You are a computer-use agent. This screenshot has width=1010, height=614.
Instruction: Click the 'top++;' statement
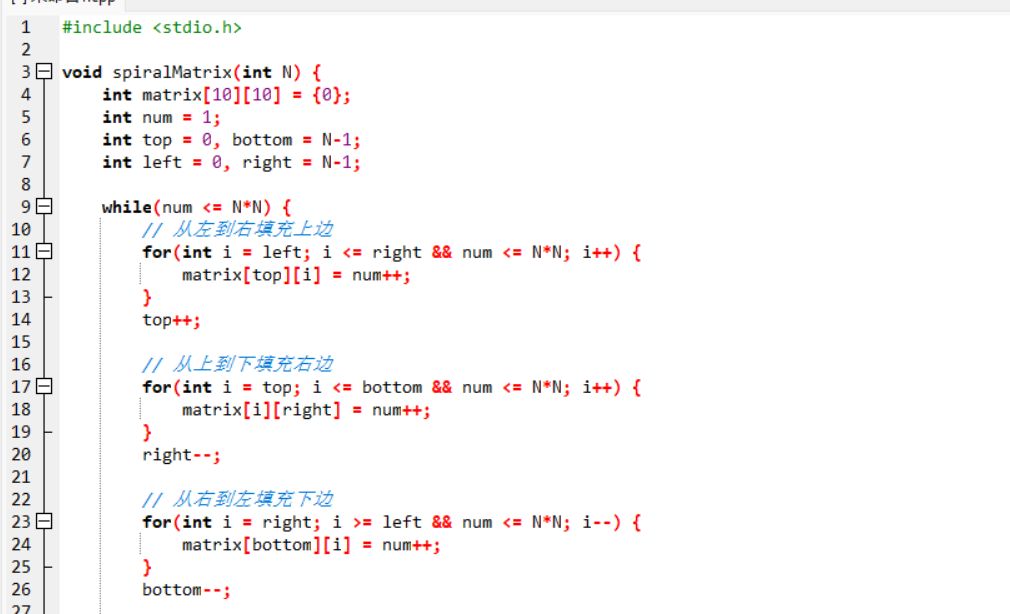171,320
